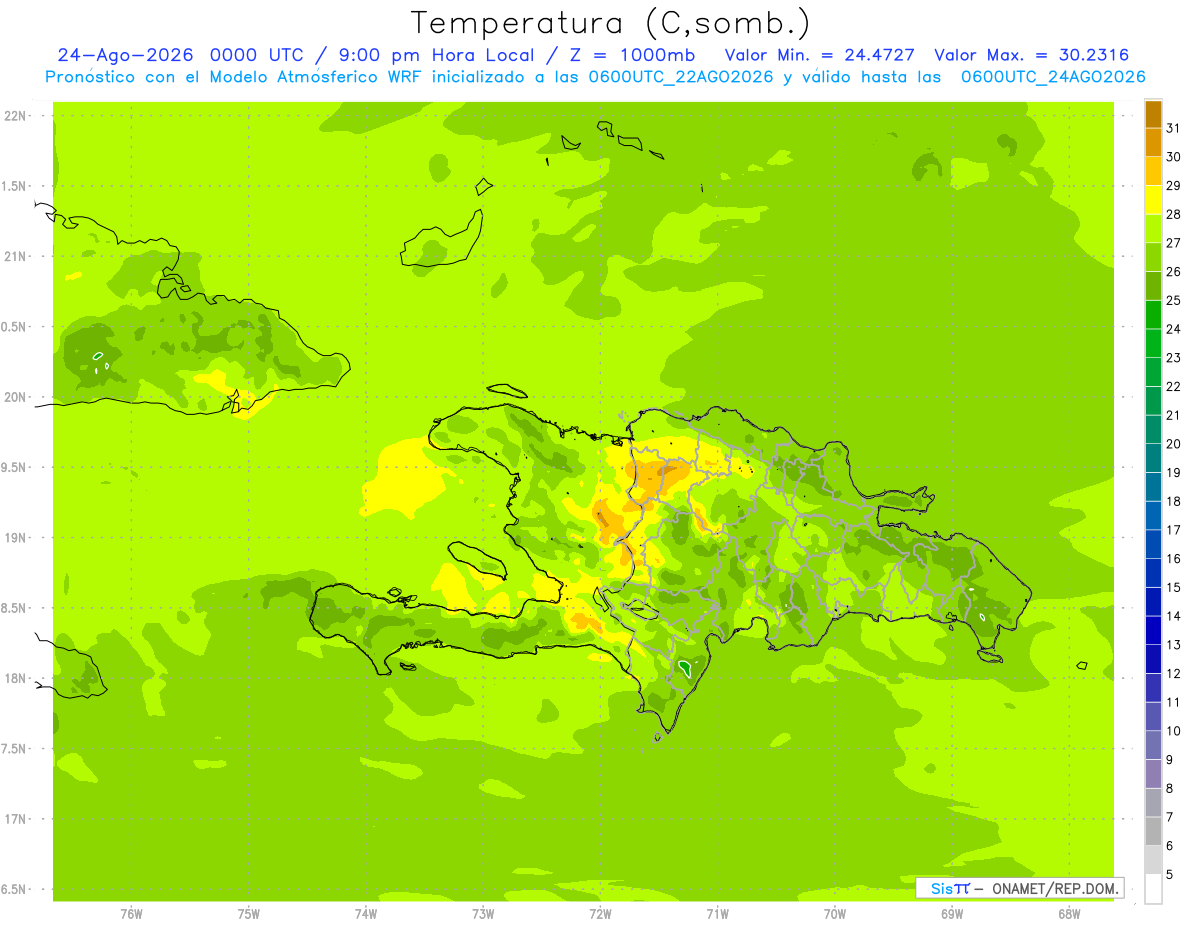Click the 72W longitude axis label
The image size is (1200, 927).
click(x=600, y=914)
